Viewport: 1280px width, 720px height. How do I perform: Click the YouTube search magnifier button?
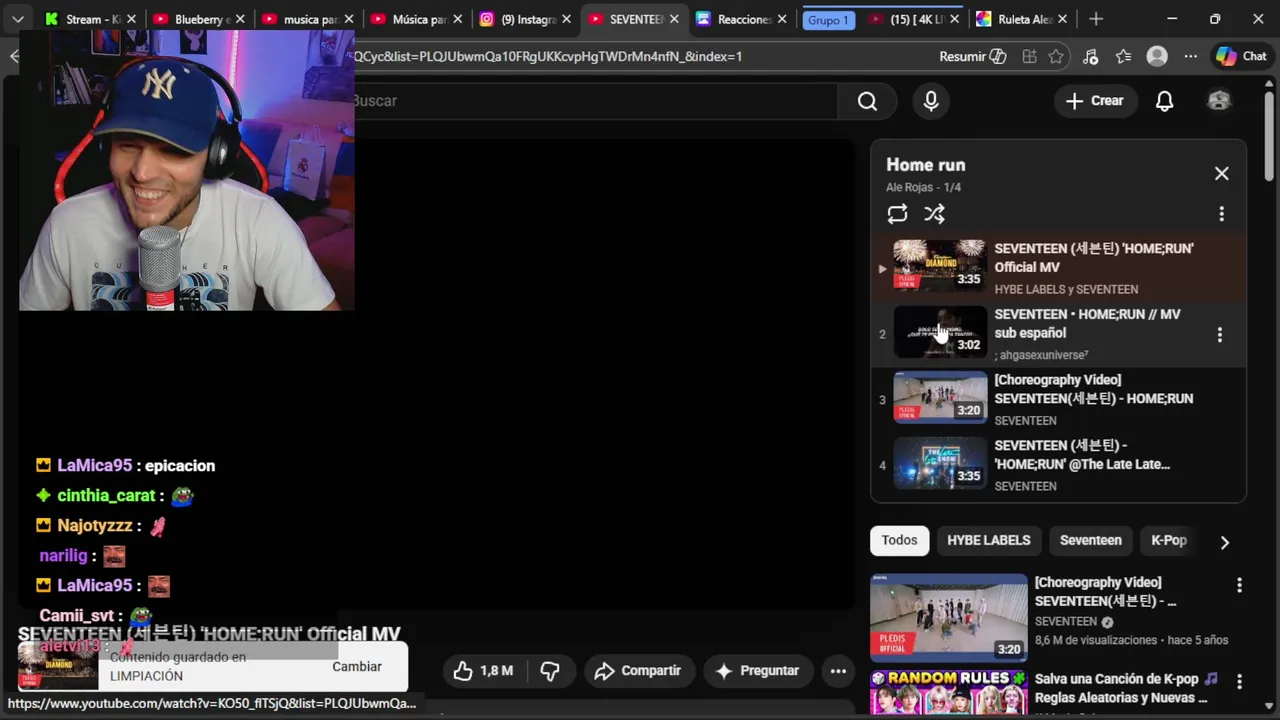click(867, 101)
